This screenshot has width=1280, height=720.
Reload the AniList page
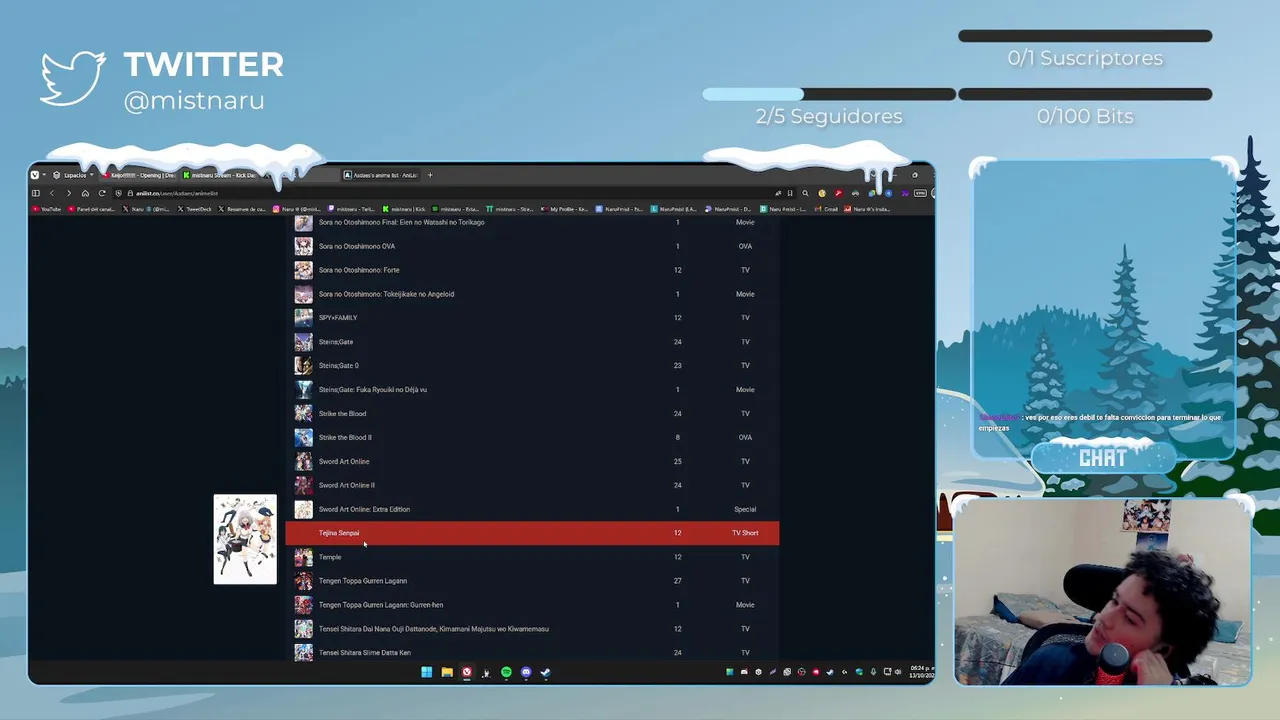pos(101,193)
